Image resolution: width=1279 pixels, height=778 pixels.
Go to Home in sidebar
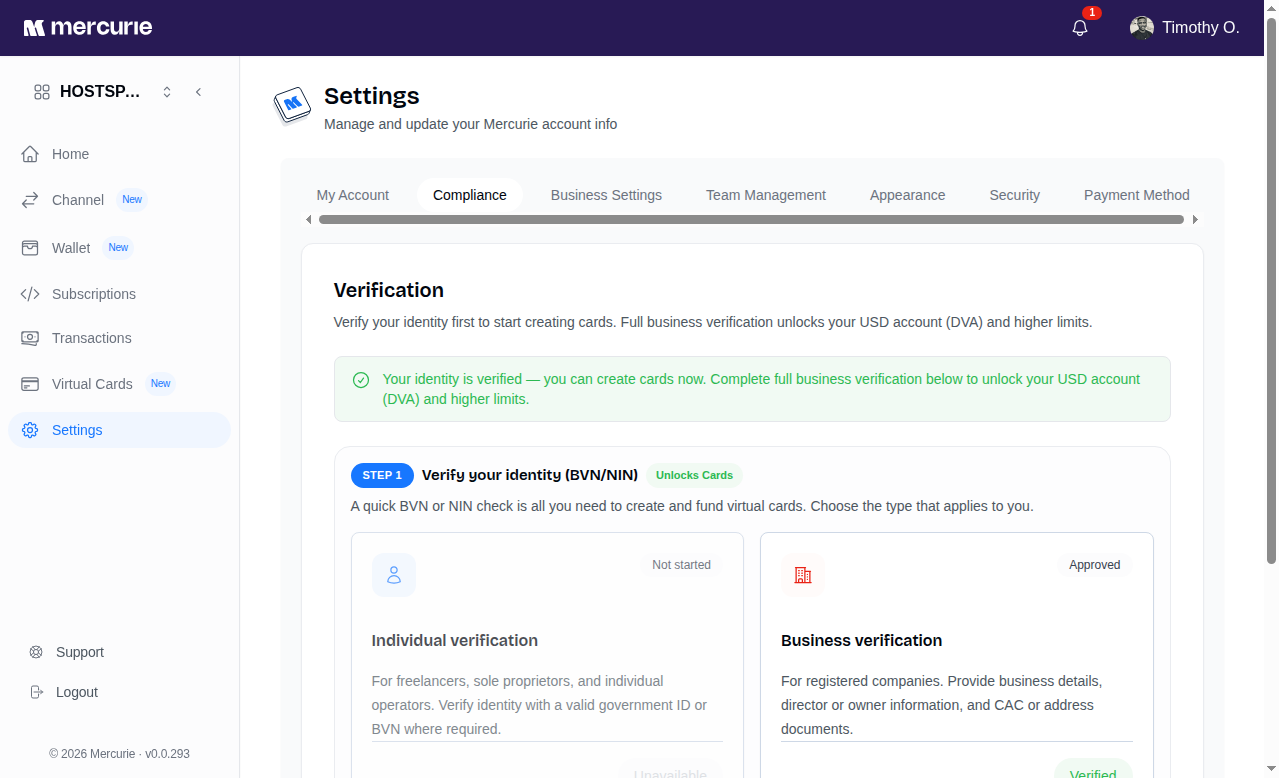point(70,154)
